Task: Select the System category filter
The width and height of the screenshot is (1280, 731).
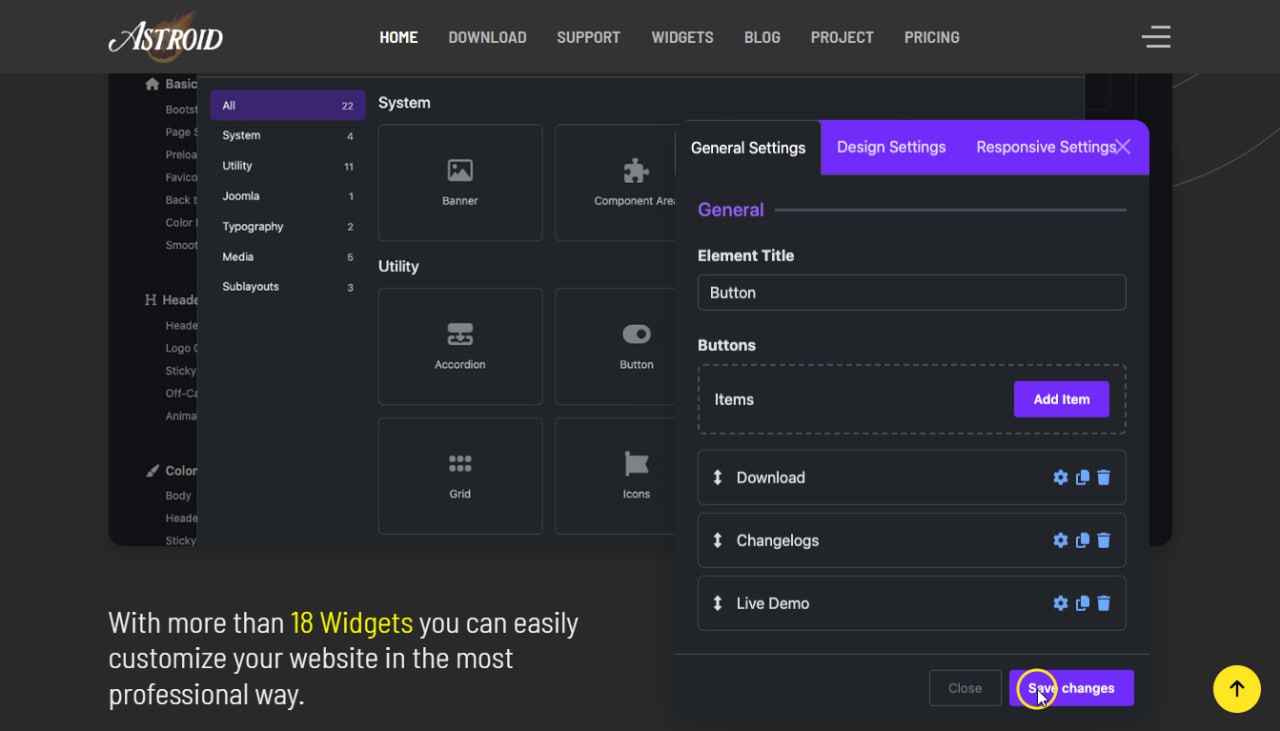Action: tap(288, 135)
